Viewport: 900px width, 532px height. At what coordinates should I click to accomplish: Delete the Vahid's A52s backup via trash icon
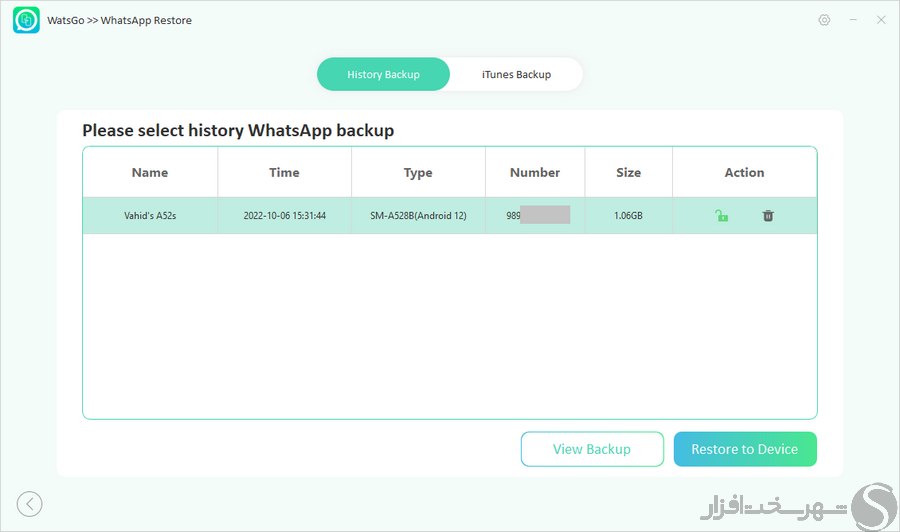pos(768,216)
